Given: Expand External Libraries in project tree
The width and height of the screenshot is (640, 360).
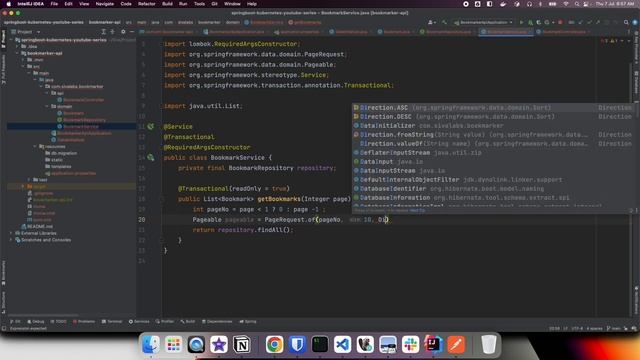Looking at the screenshot, I should [11, 233].
